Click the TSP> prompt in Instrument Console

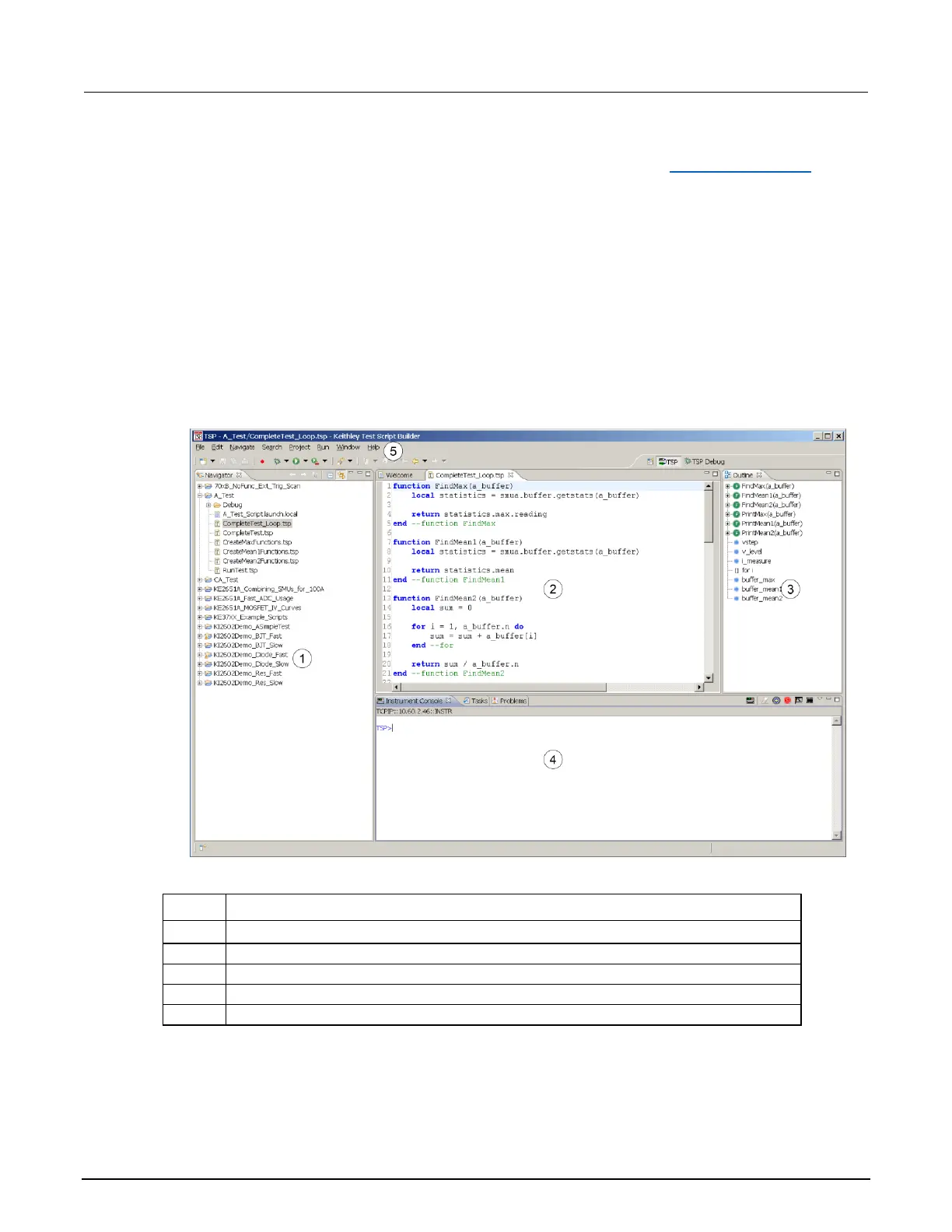pos(384,728)
